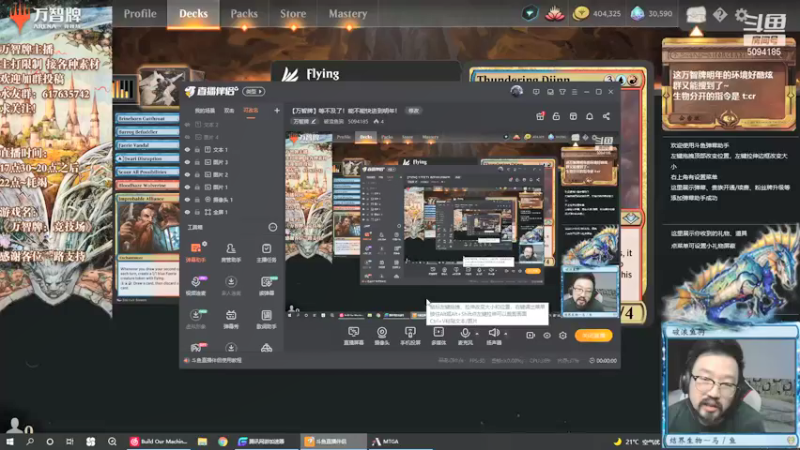Edit the 万智牌 category tag
The image size is (800, 450).
coord(304,121)
